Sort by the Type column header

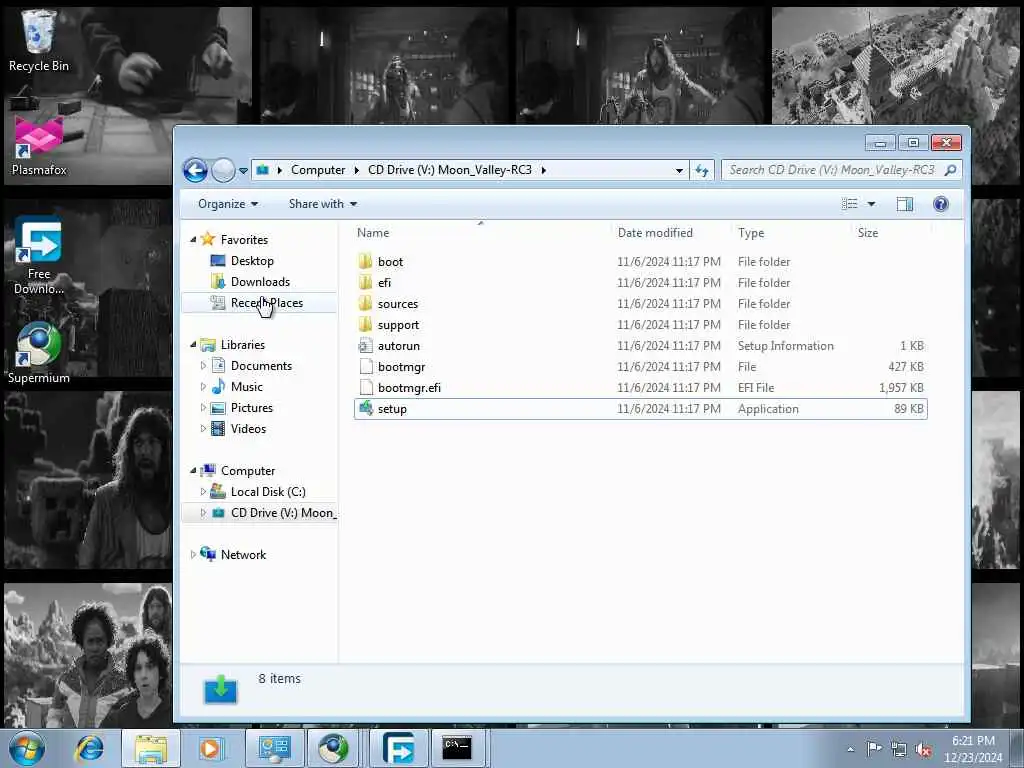[x=751, y=232]
